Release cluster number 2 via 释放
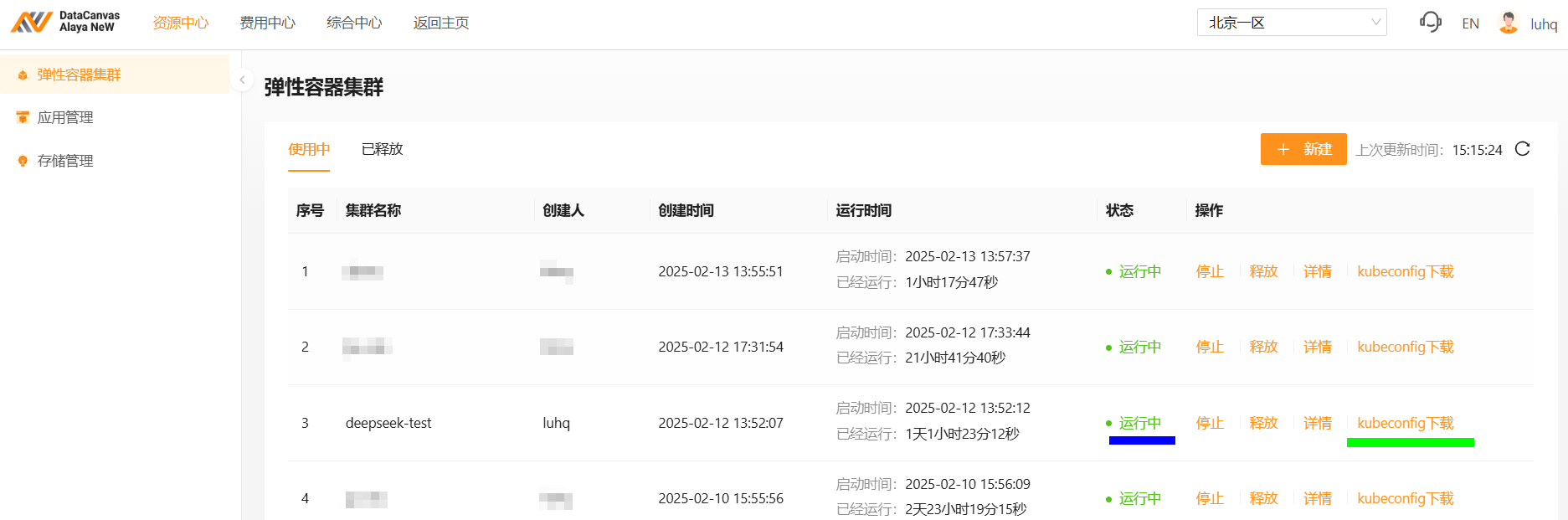The height and width of the screenshot is (520, 1568). pyautogui.click(x=1263, y=347)
